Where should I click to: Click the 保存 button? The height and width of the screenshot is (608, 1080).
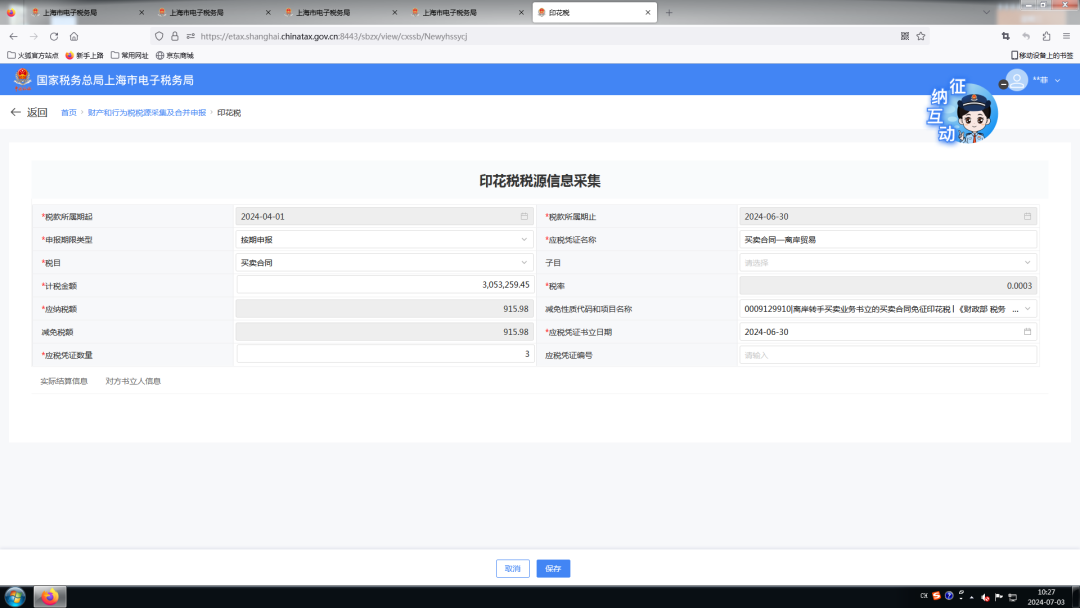553,568
